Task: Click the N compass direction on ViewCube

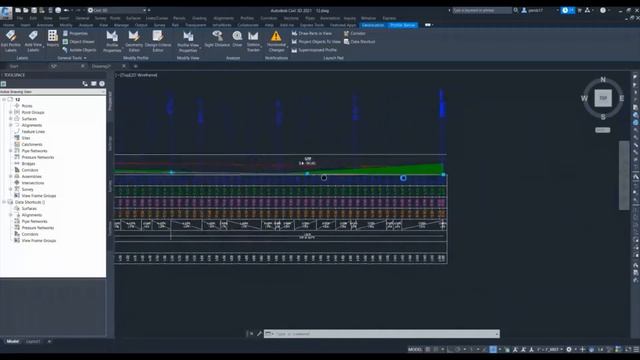Action: (603, 80)
